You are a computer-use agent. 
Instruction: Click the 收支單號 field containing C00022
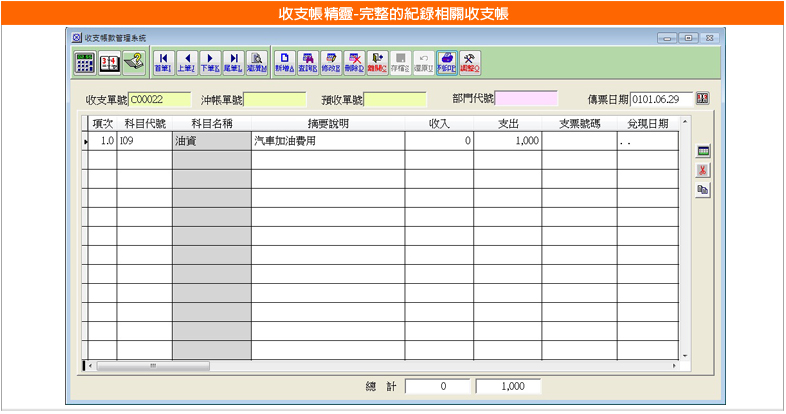(x=158, y=99)
